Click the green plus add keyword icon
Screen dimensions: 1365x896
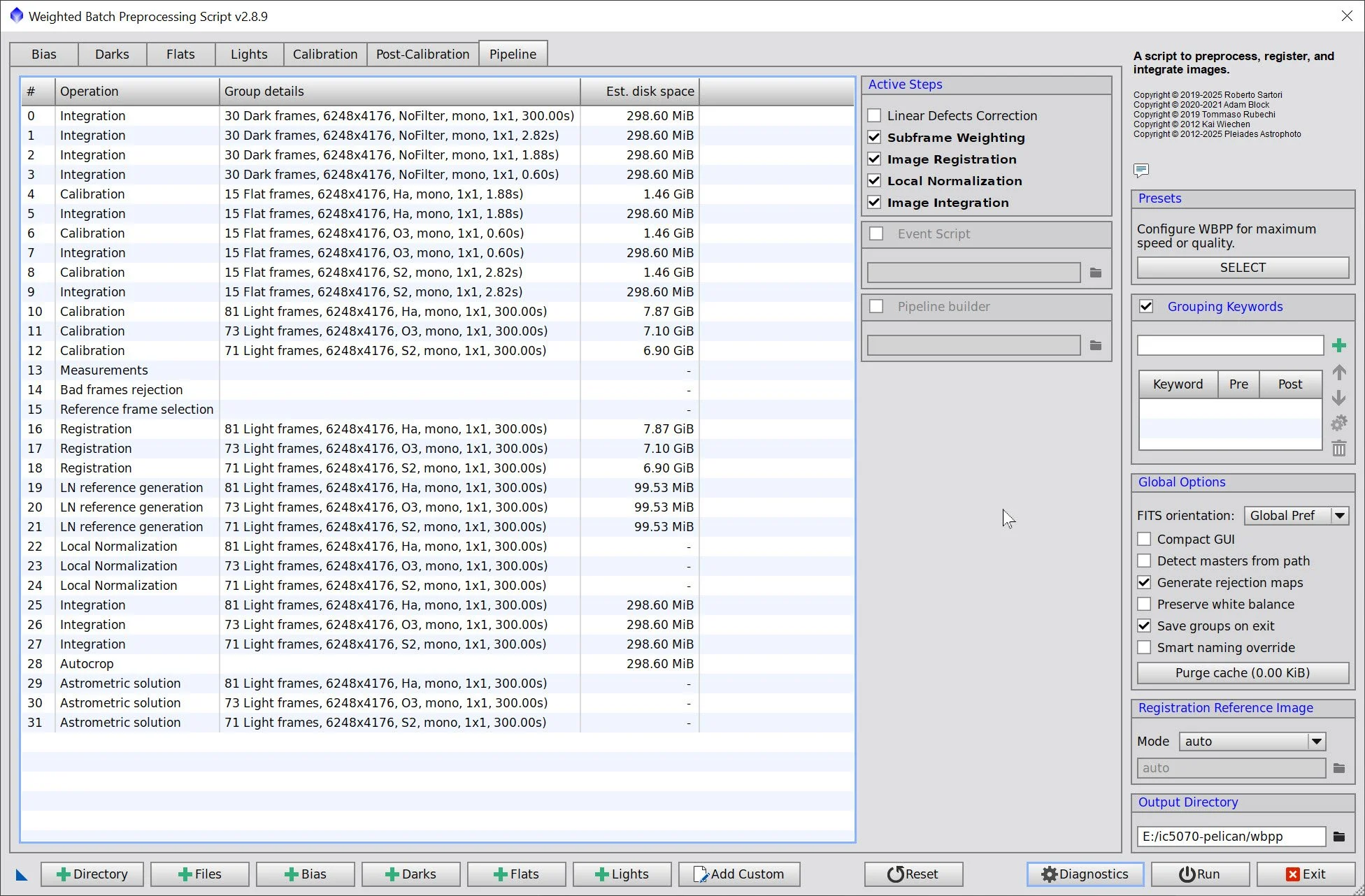tap(1338, 345)
